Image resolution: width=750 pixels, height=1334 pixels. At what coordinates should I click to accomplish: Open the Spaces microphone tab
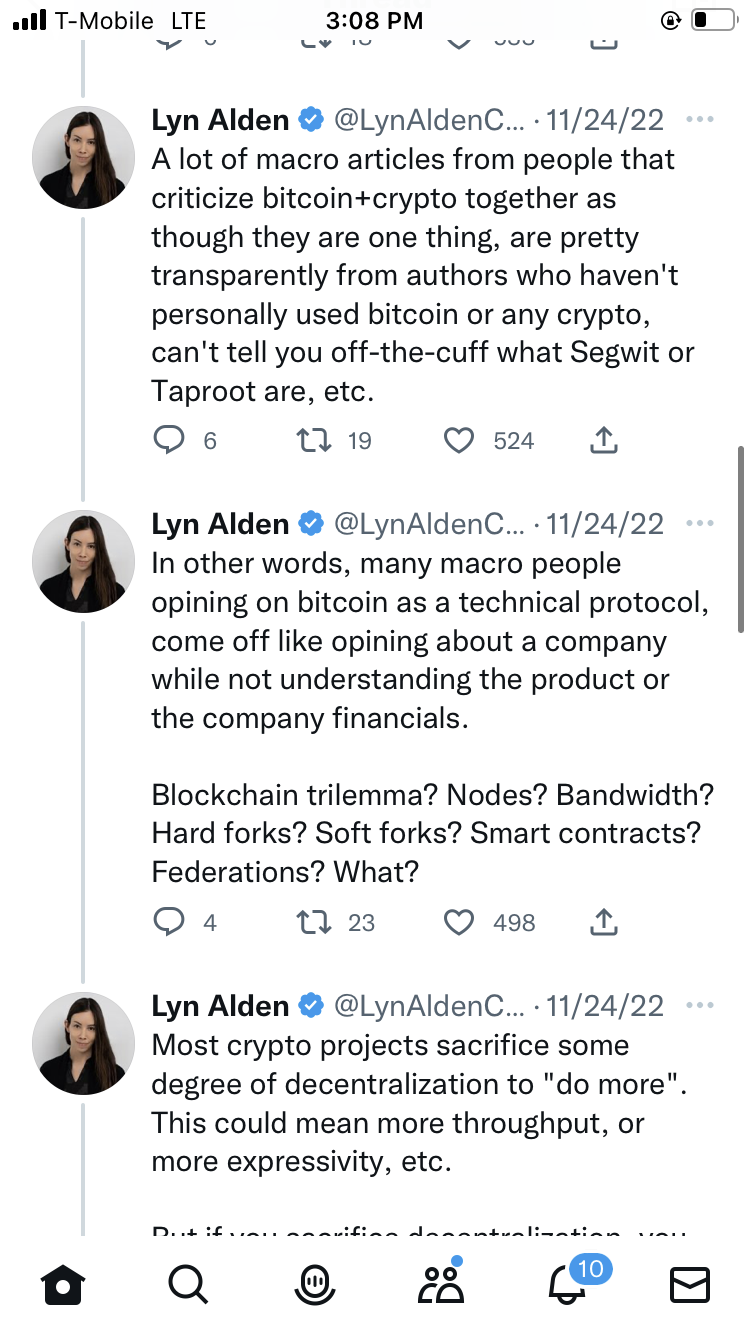pyautogui.click(x=315, y=1285)
